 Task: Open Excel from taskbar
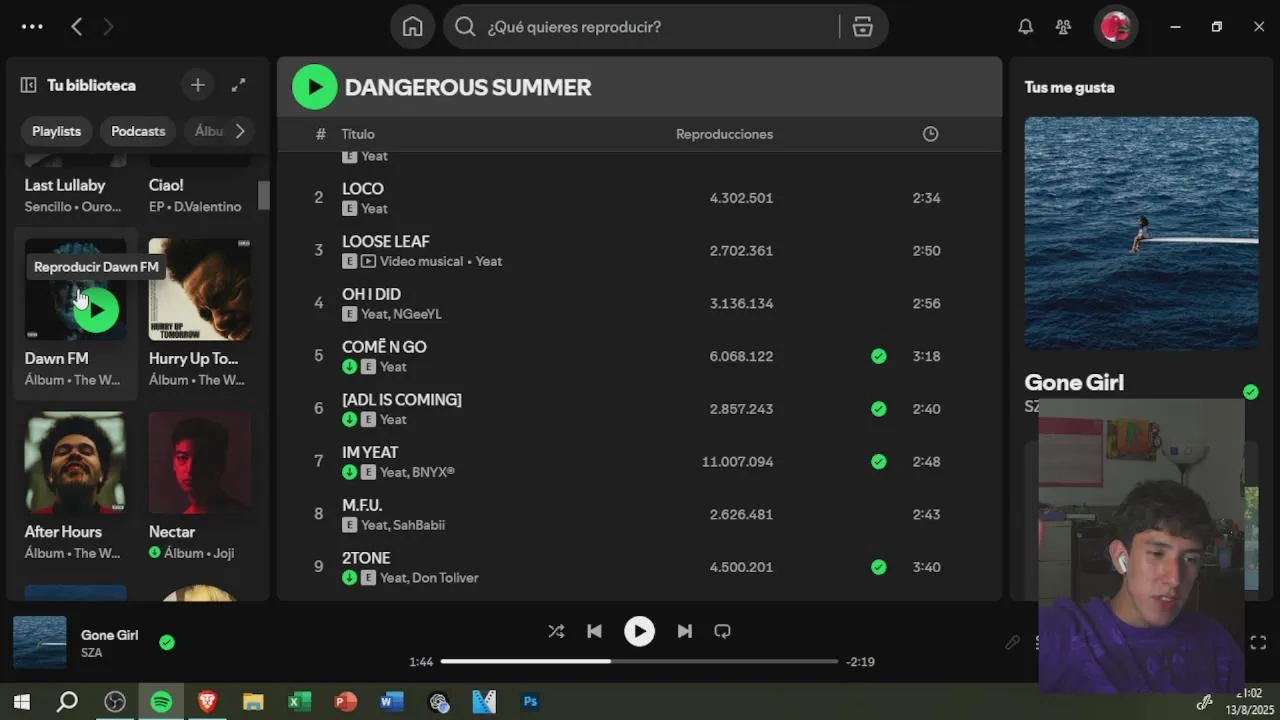pos(299,702)
